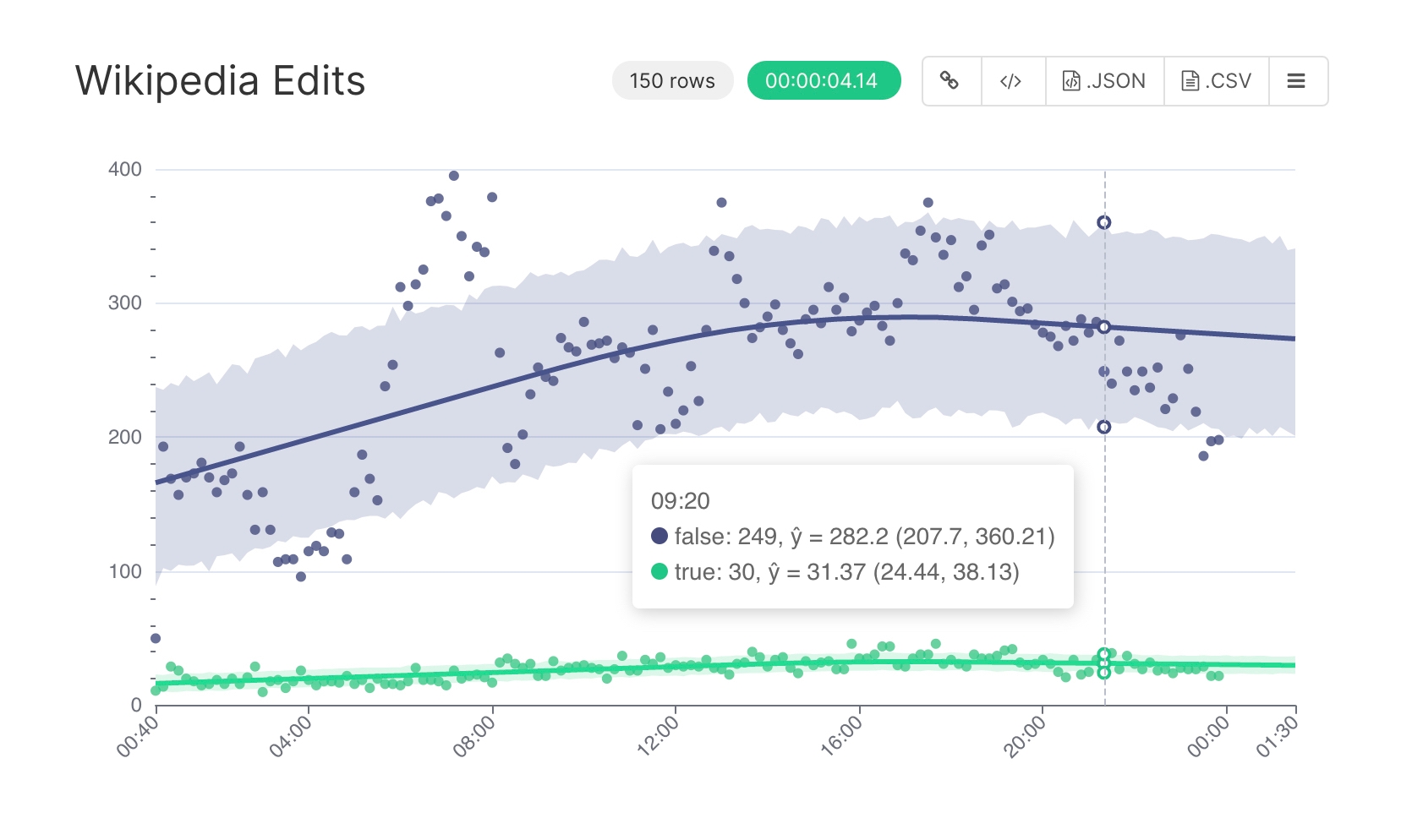Download results as .JSON
This screenshot has width=1412, height=840.
(x=1104, y=81)
